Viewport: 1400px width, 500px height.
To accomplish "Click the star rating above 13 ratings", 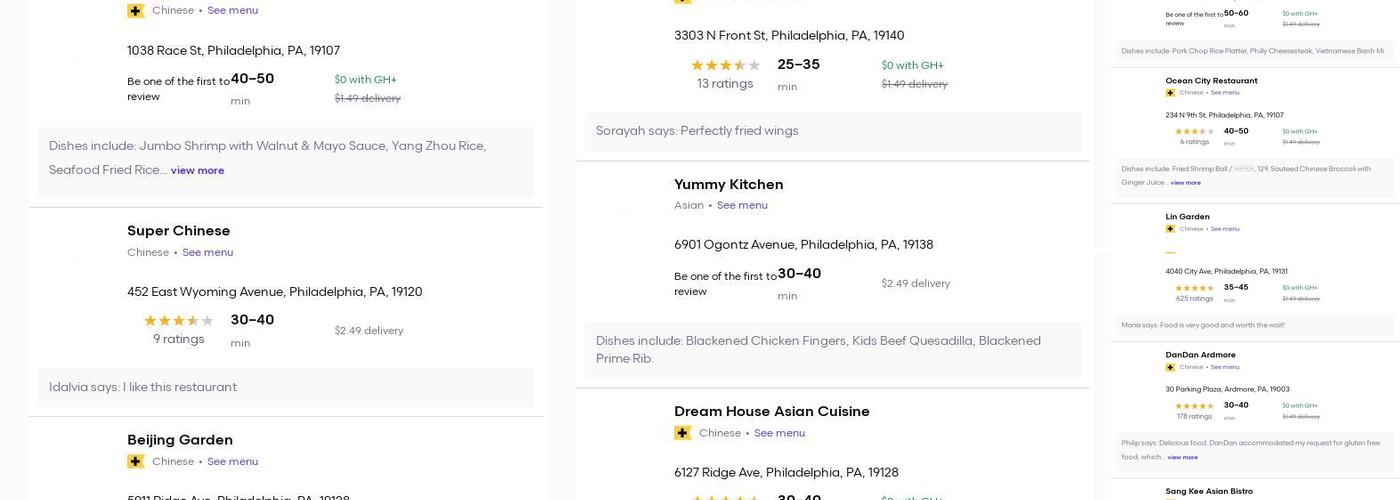I will [725, 65].
